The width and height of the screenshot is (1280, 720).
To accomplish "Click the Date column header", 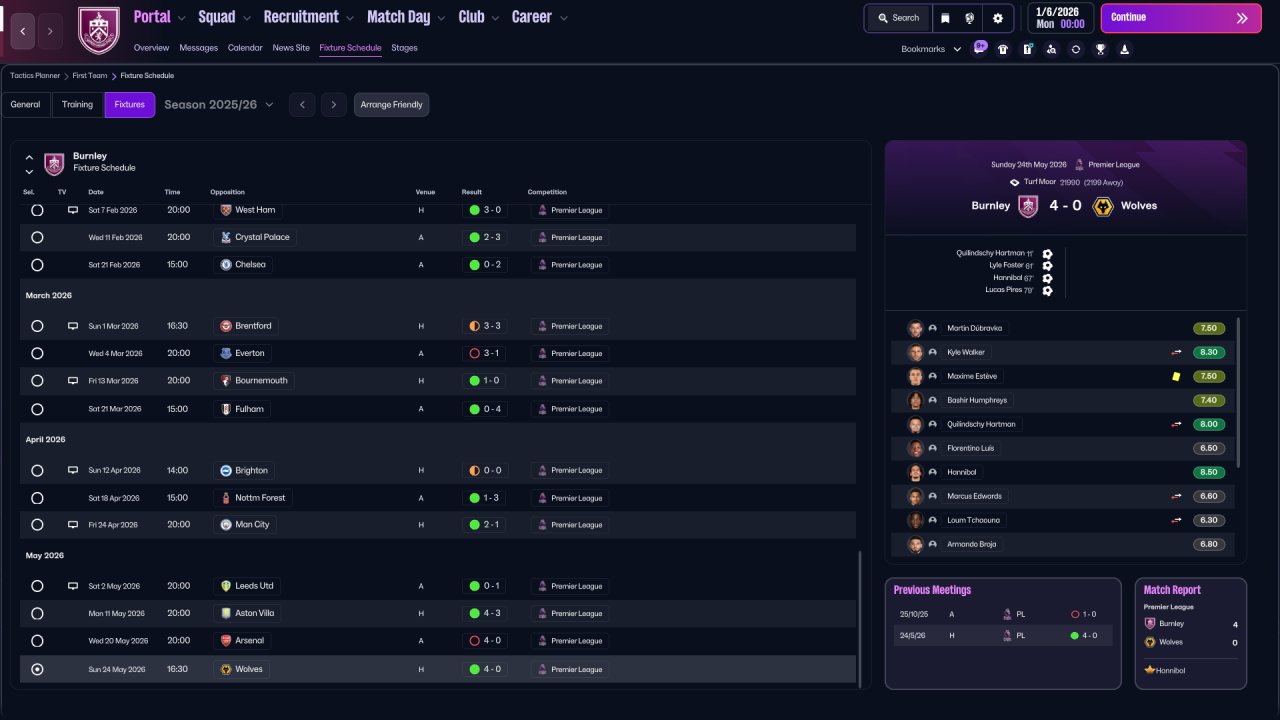I will [x=96, y=192].
